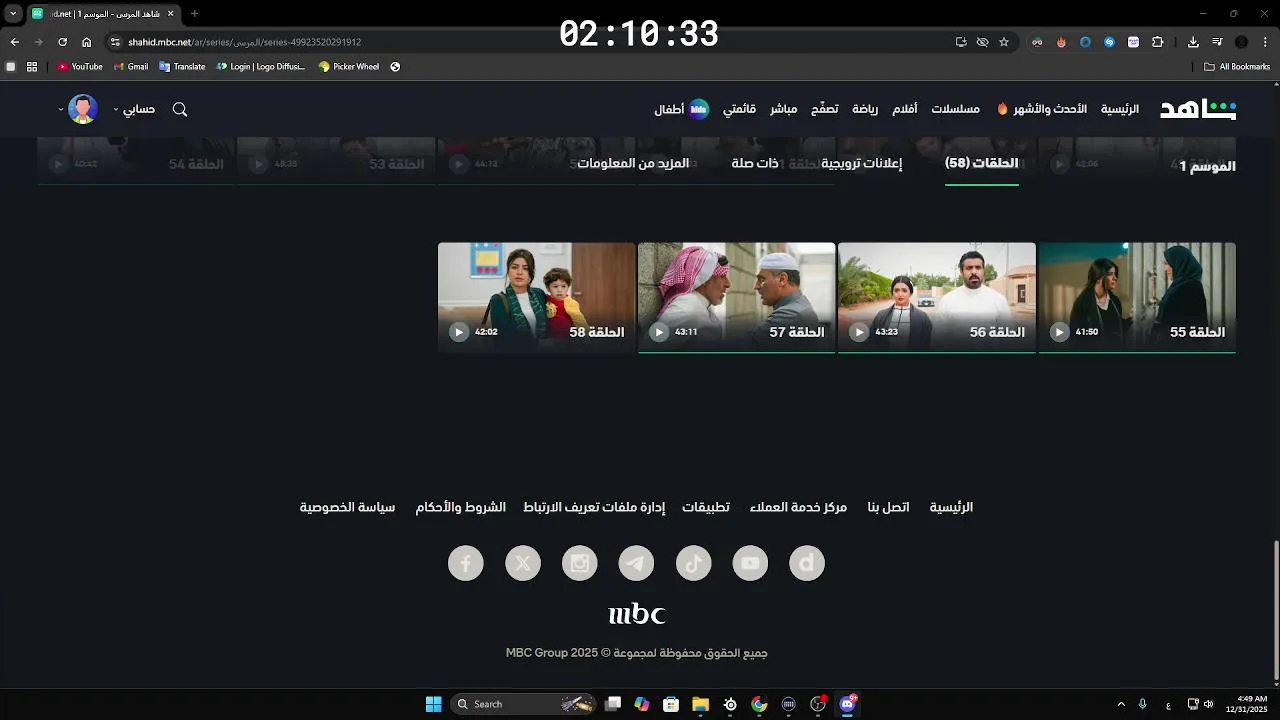Click the flame extension icon
The width and height of the screenshot is (1280, 720).
[1061, 42]
